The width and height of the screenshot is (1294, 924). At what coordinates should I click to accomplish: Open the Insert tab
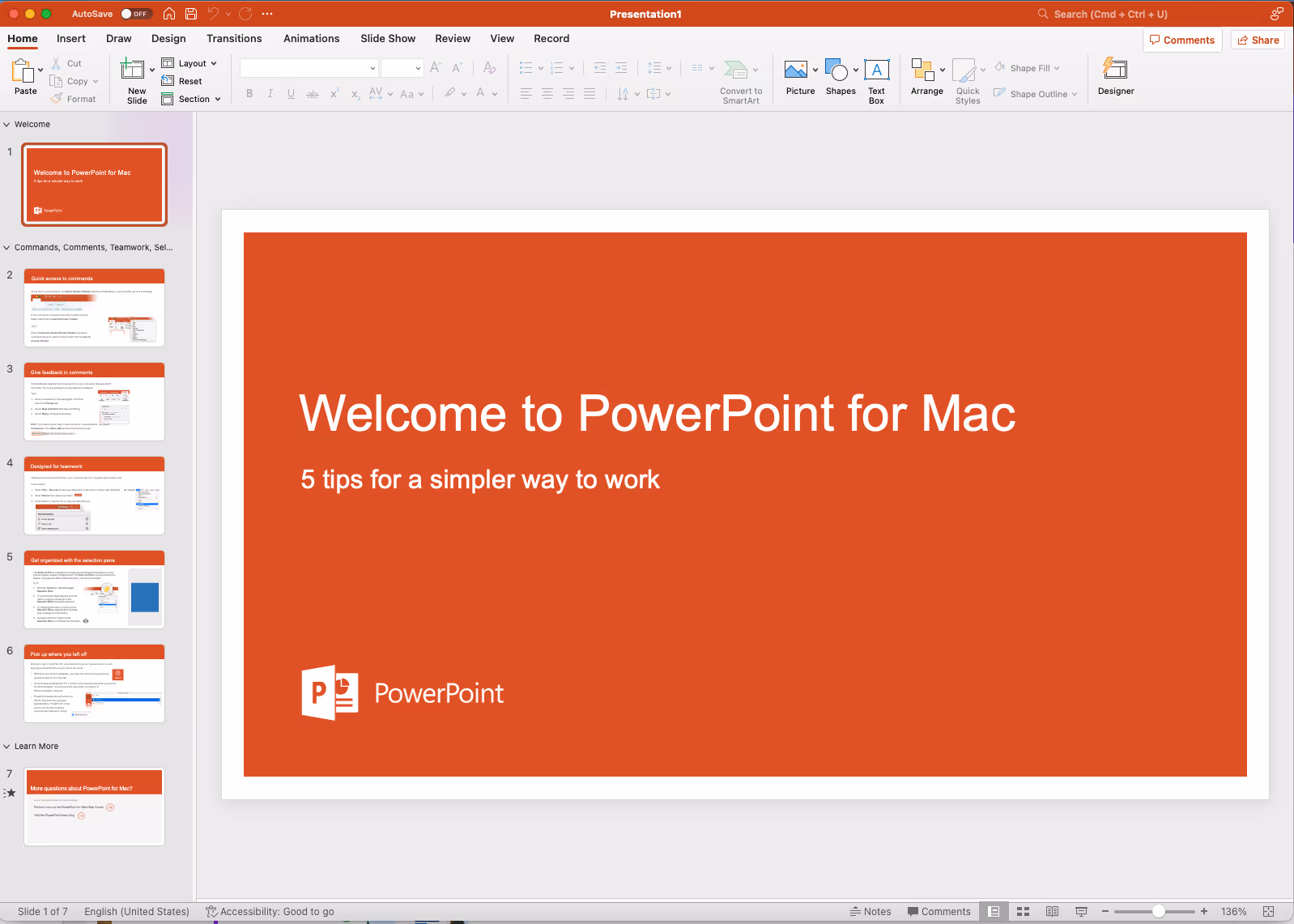point(71,38)
